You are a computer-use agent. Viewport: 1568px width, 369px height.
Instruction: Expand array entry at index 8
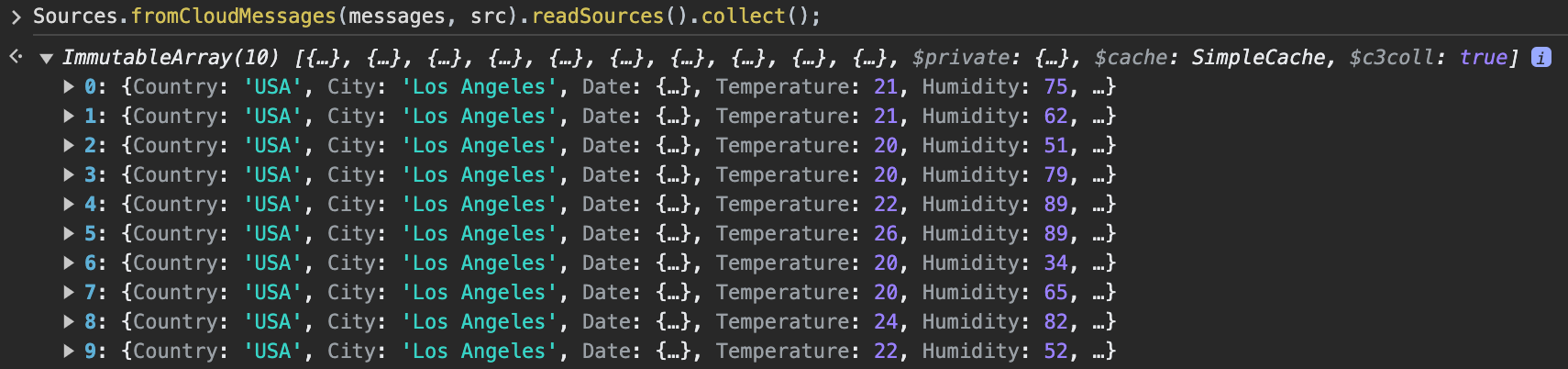click(x=69, y=322)
